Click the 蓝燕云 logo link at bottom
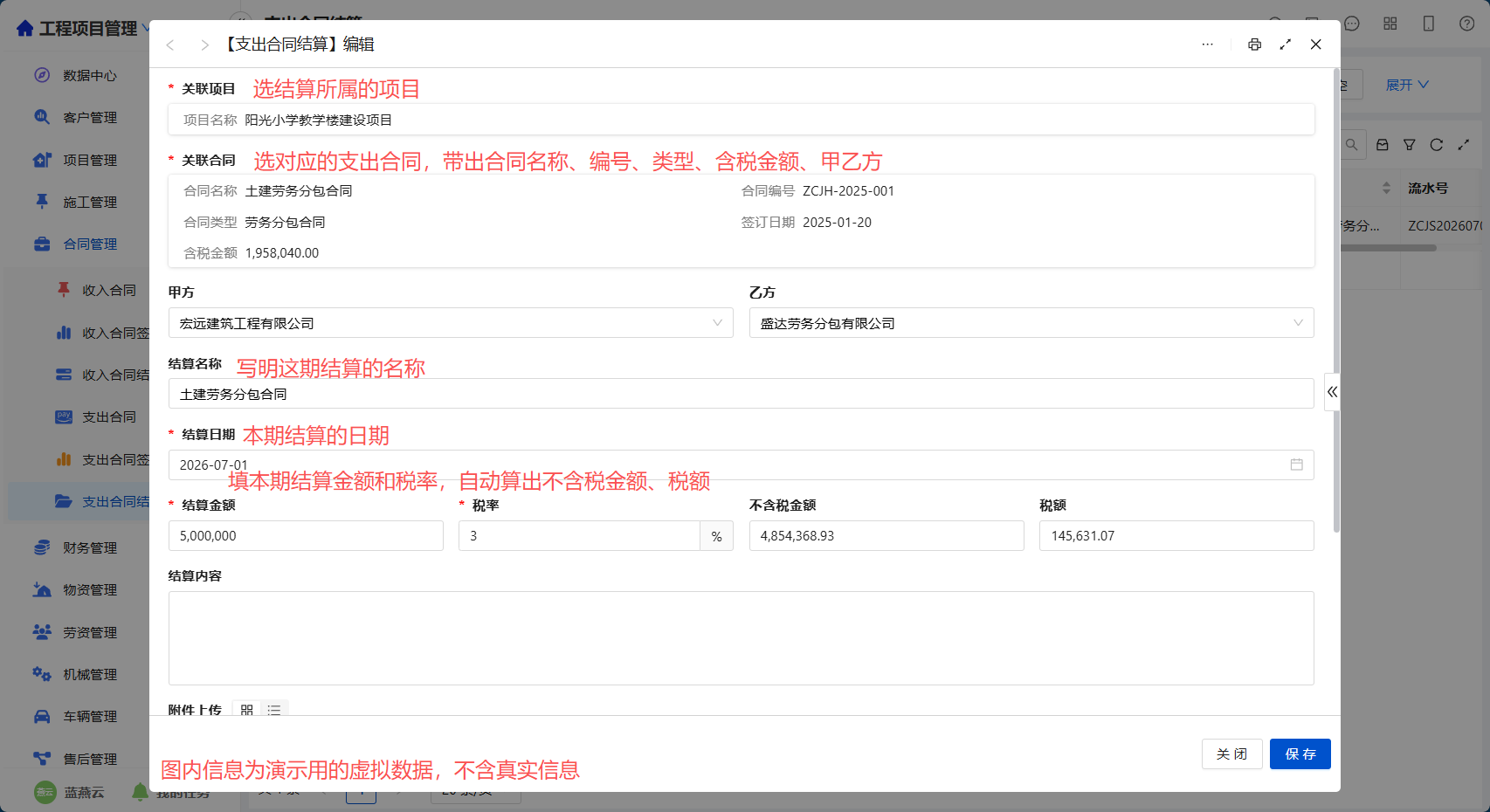This screenshot has height=812, width=1490. coord(69,792)
